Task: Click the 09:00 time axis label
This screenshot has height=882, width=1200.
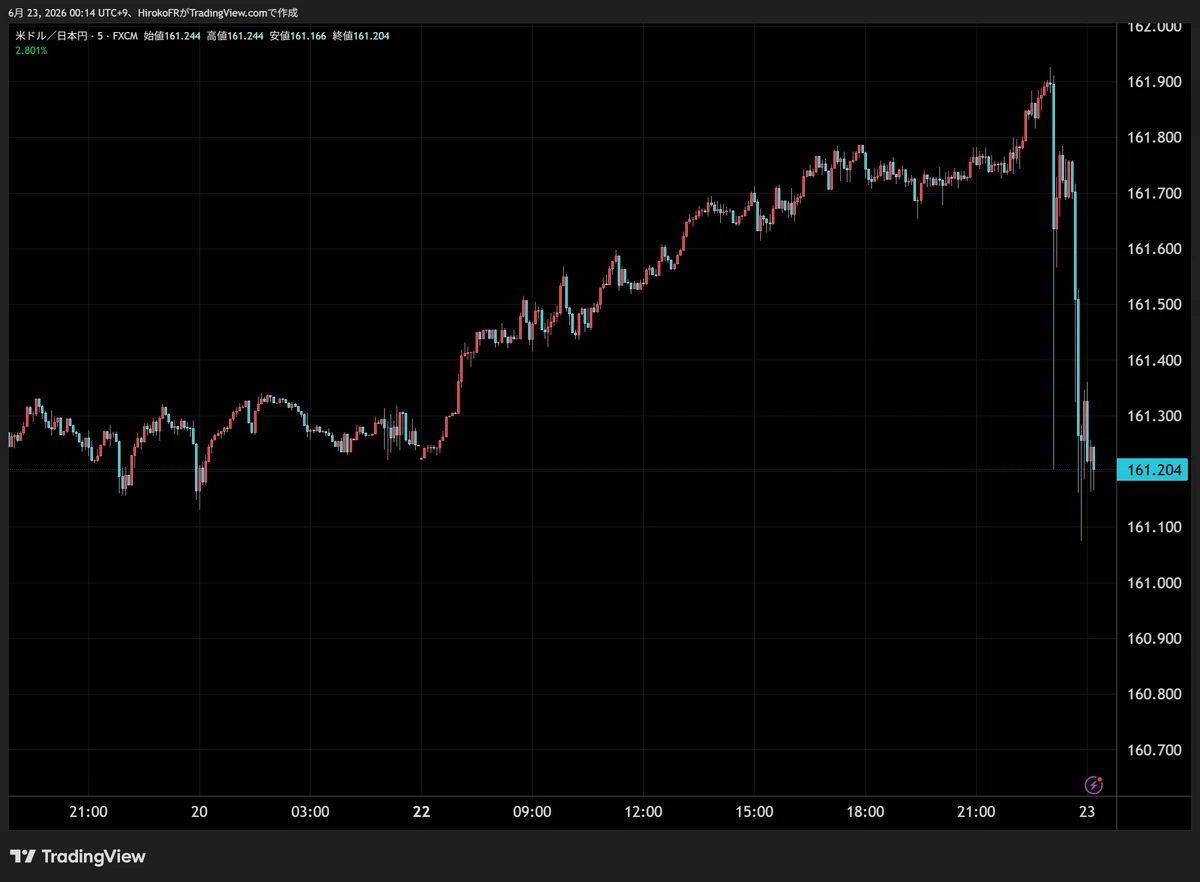Action: click(532, 812)
